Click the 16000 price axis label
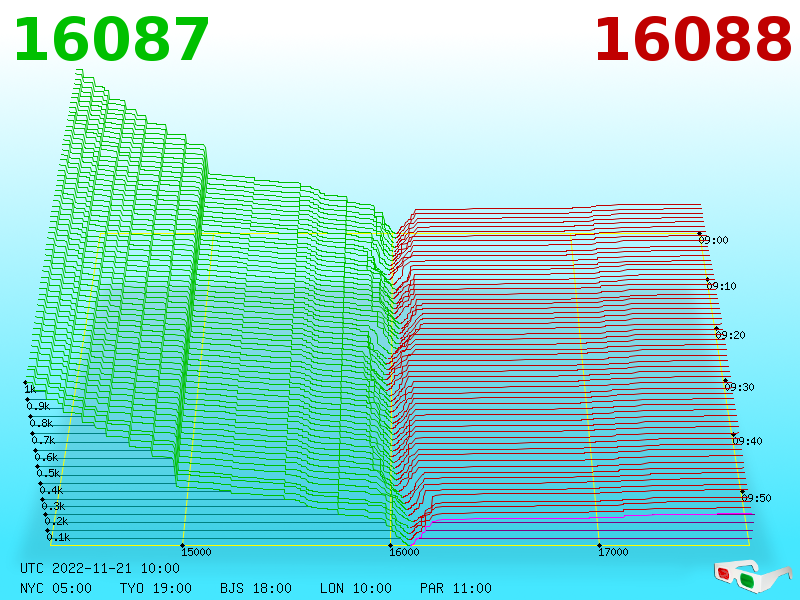800x600 pixels. (x=404, y=552)
